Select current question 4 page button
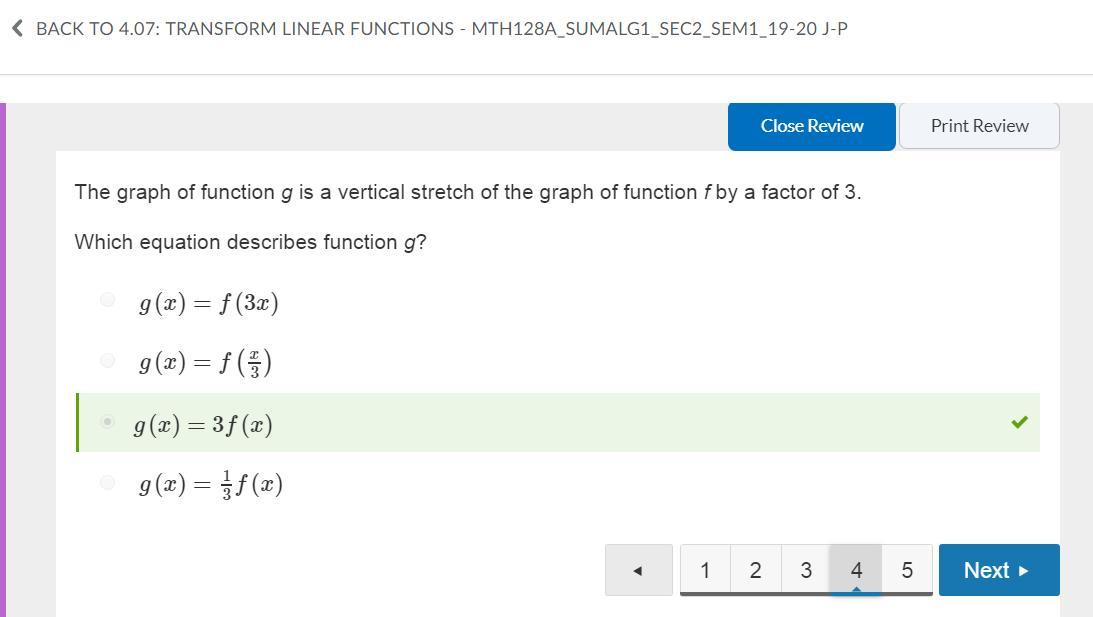 [856, 570]
